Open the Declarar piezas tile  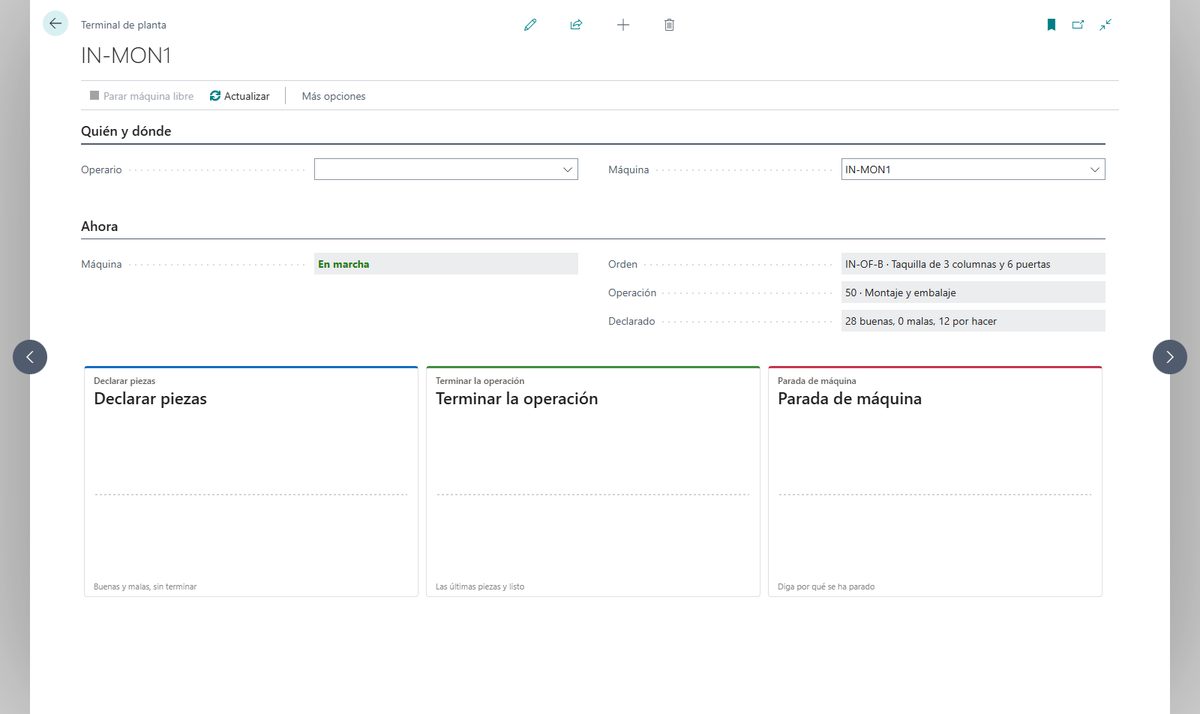[x=251, y=482]
